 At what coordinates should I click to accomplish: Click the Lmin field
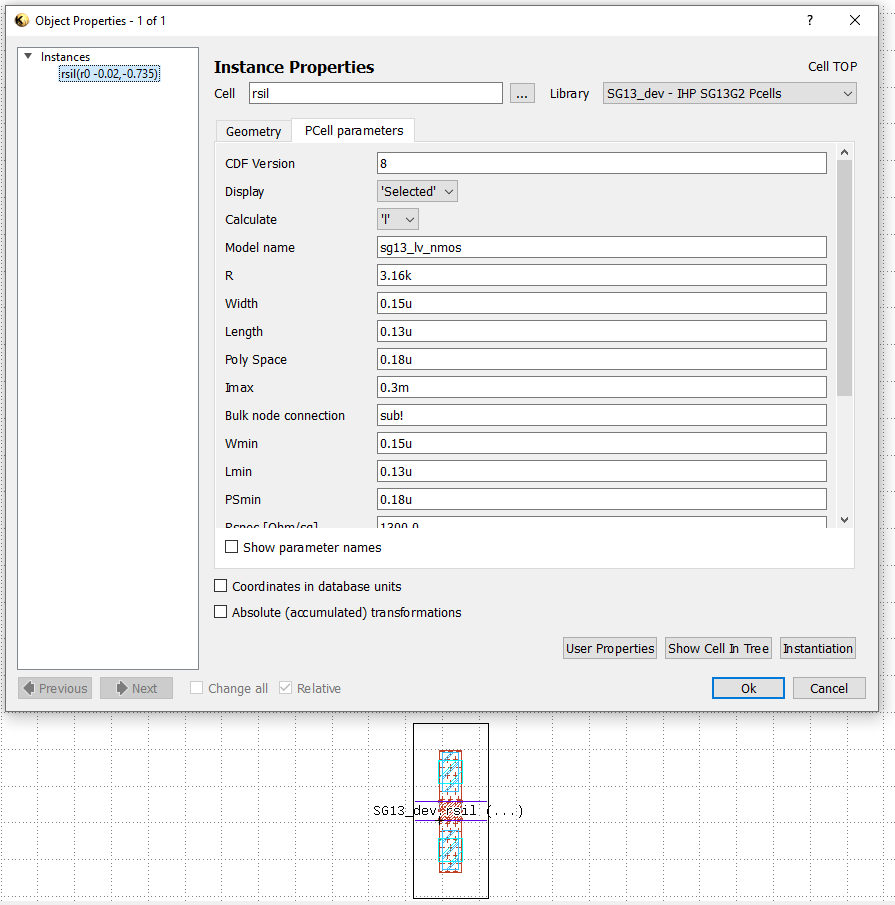(x=601, y=472)
